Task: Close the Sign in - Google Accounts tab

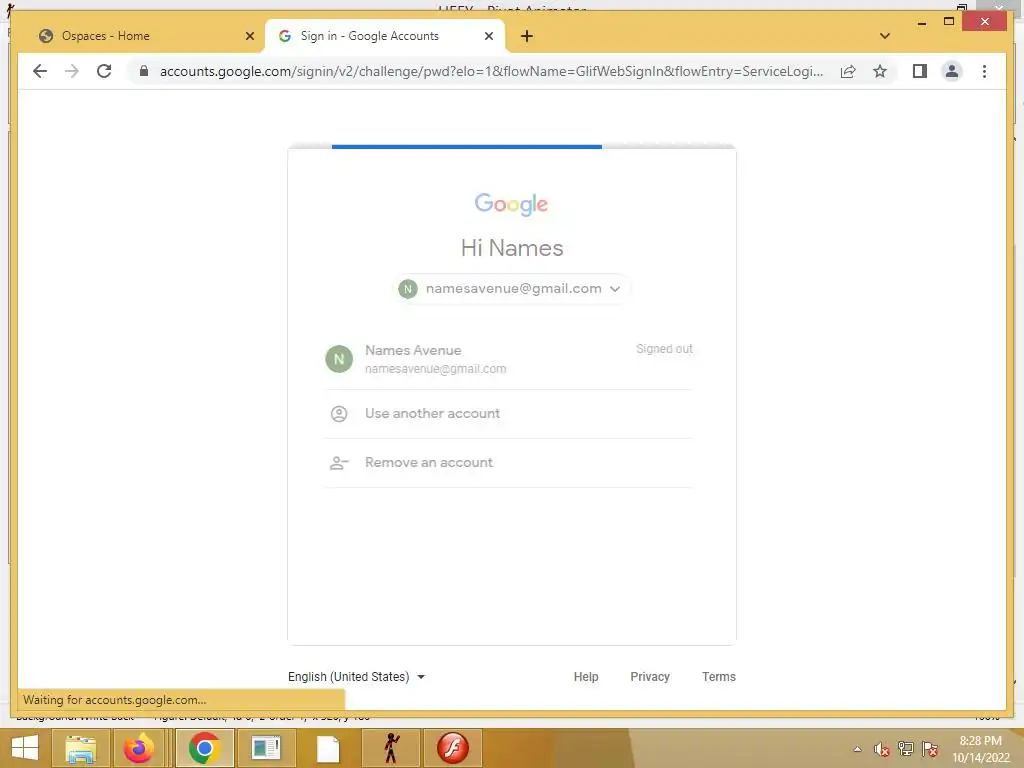Action: tap(488, 36)
